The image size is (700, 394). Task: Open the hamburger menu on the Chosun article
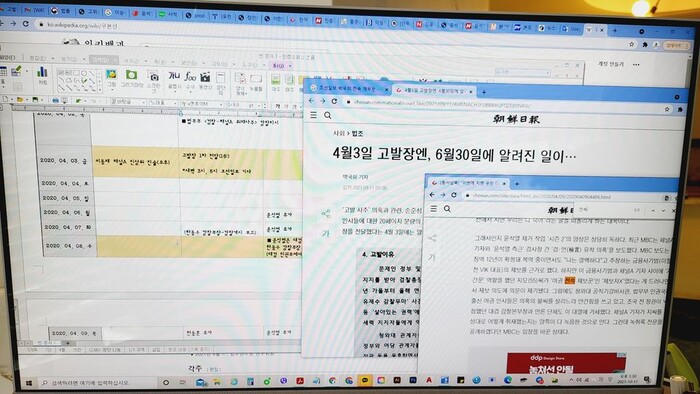[x=314, y=115]
